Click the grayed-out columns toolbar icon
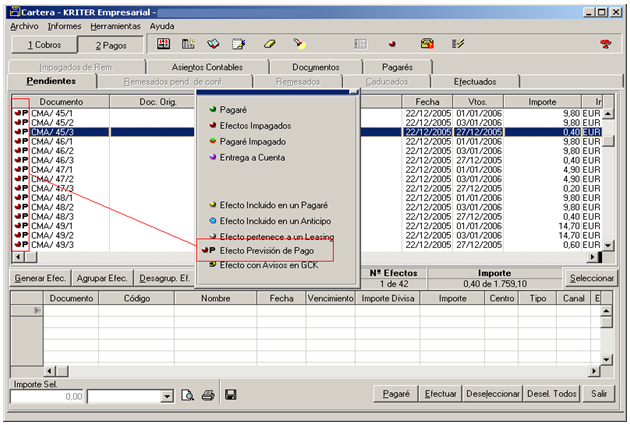 tap(360, 44)
